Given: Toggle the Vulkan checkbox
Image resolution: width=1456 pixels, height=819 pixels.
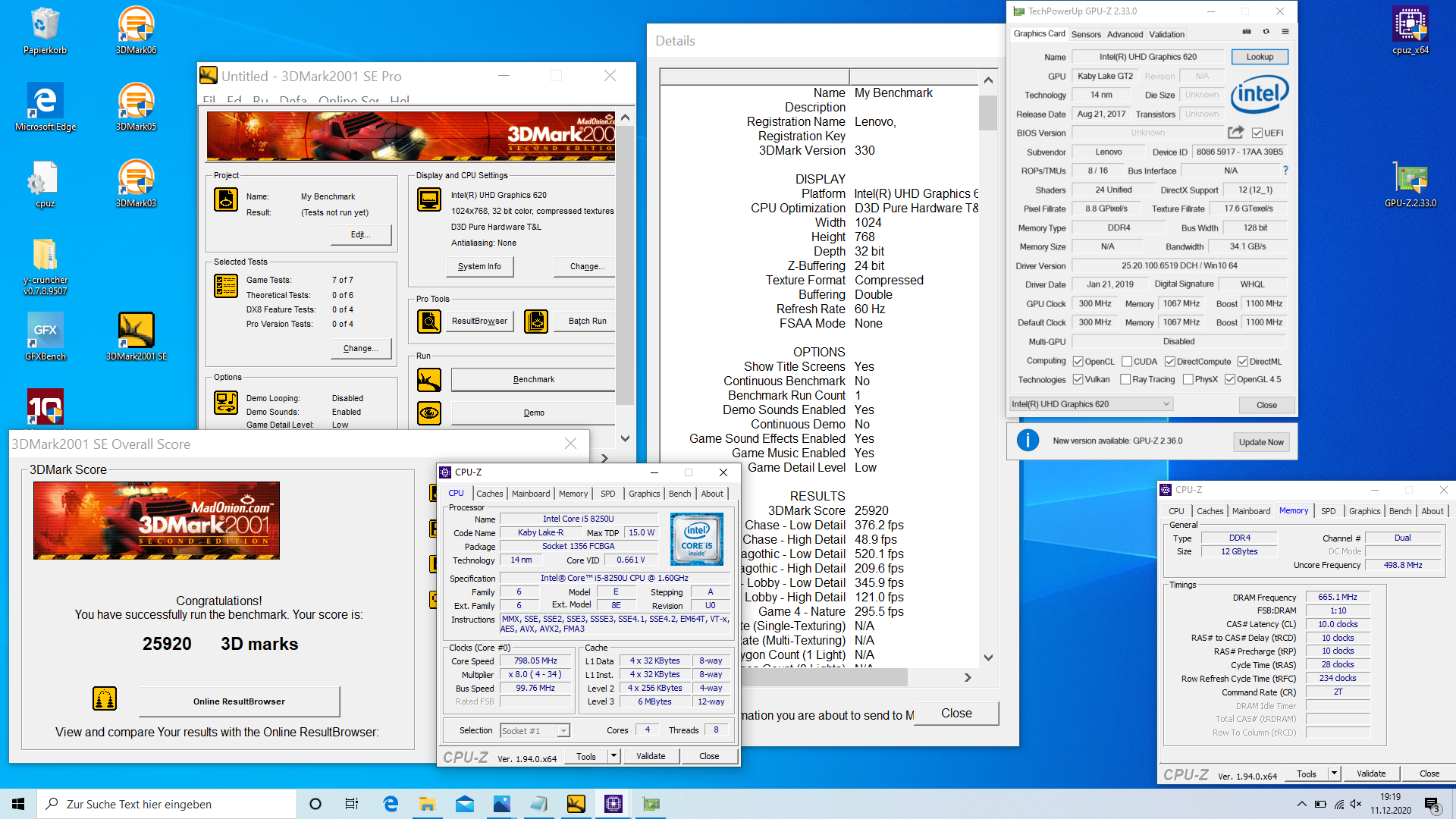Looking at the screenshot, I should click(x=1078, y=380).
